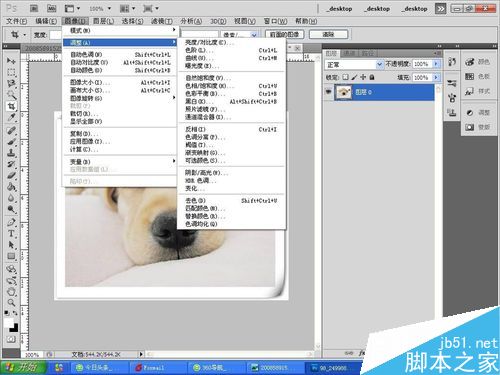Click the white foreground color swatch
The image size is (500, 375).
(x=8, y=323)
